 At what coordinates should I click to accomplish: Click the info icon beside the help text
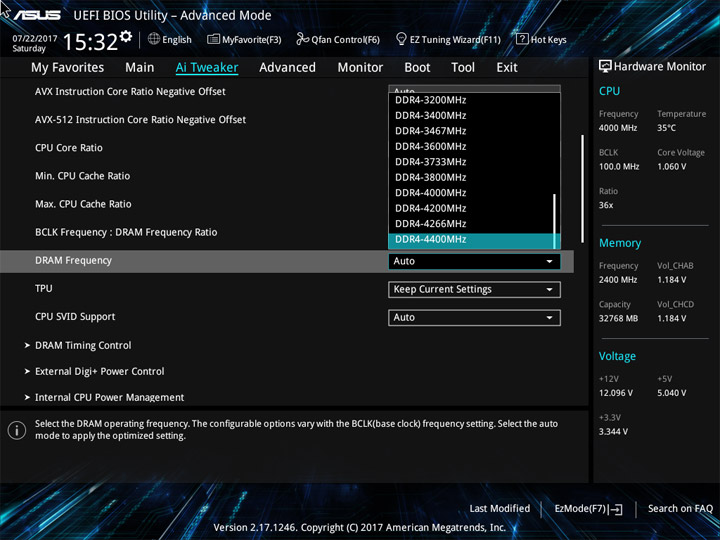[x=17, y=430]
